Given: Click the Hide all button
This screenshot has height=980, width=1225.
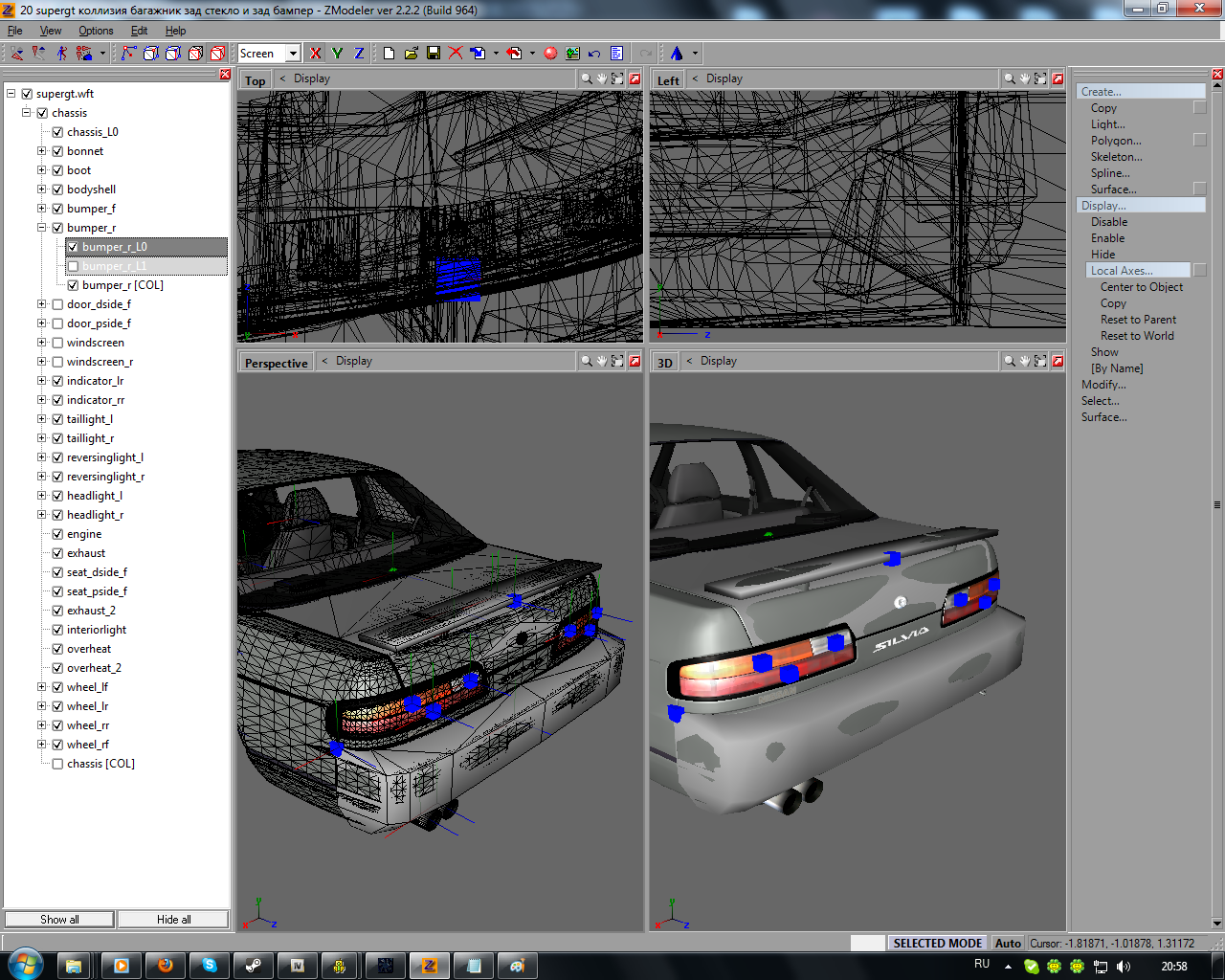Looking at the screenshot, I should (x=173, y=919).
